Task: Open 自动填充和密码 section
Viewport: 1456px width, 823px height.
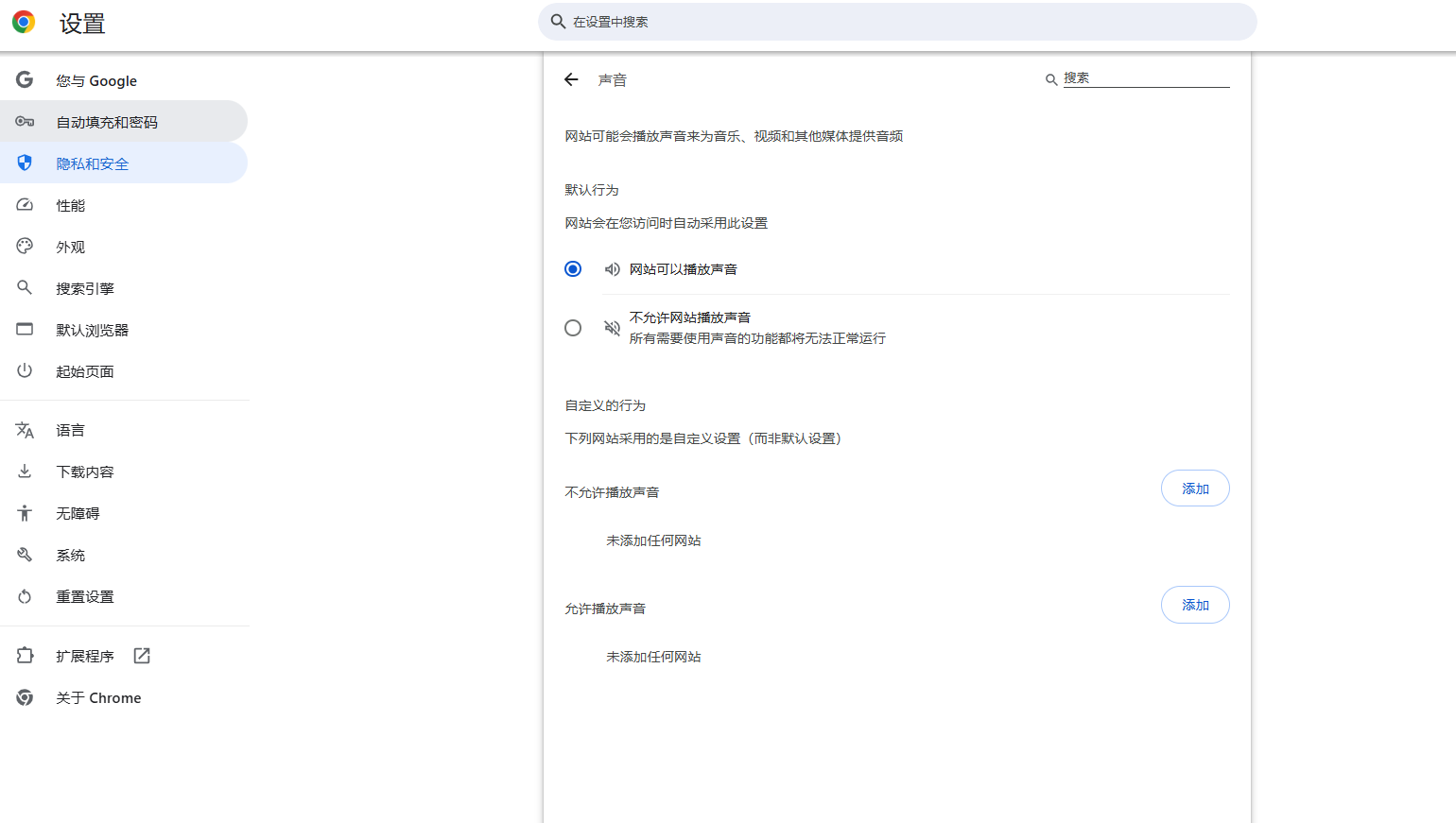Action: click(x=124, y=122)
